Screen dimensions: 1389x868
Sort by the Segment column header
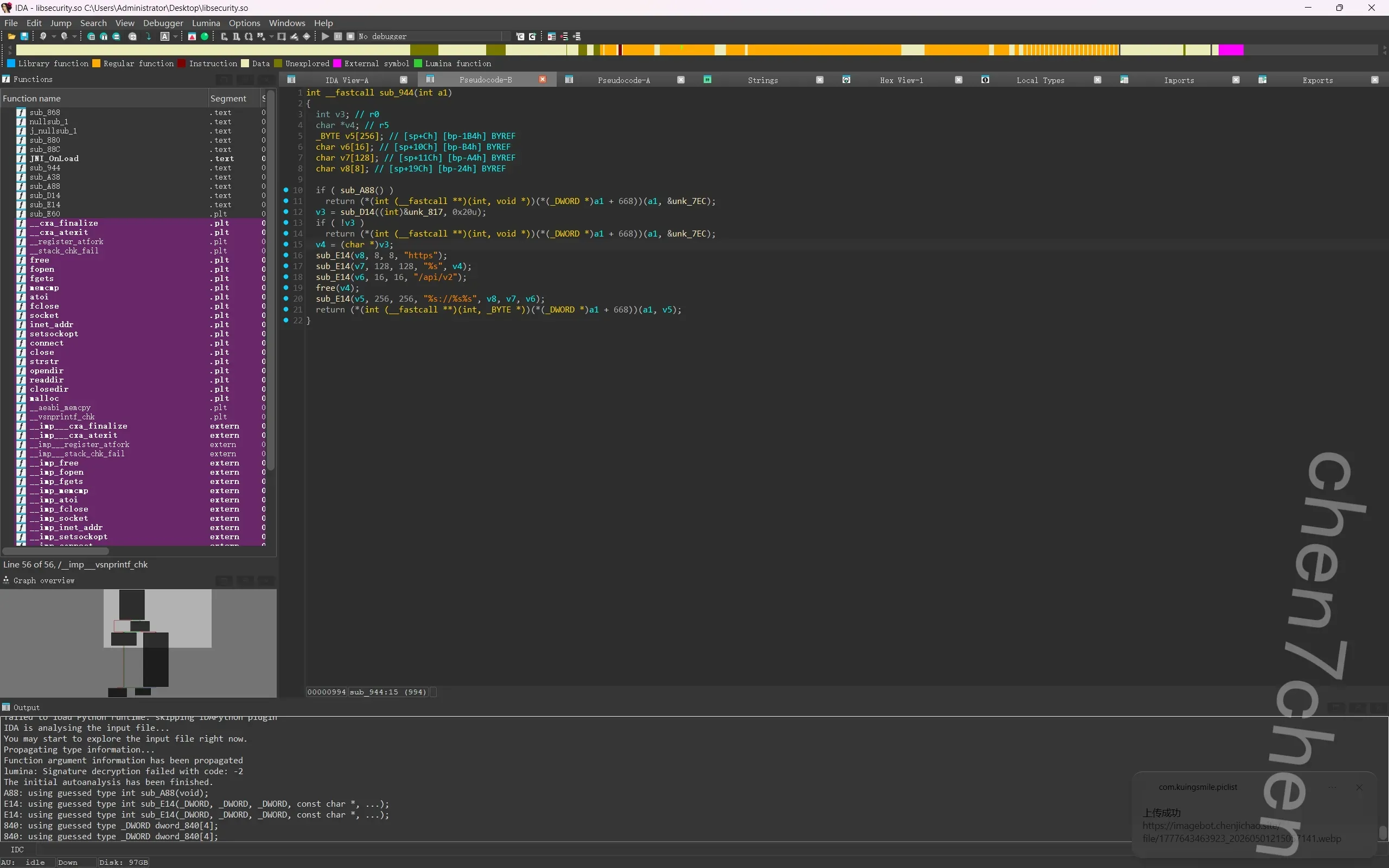click(x=234, y=98)
